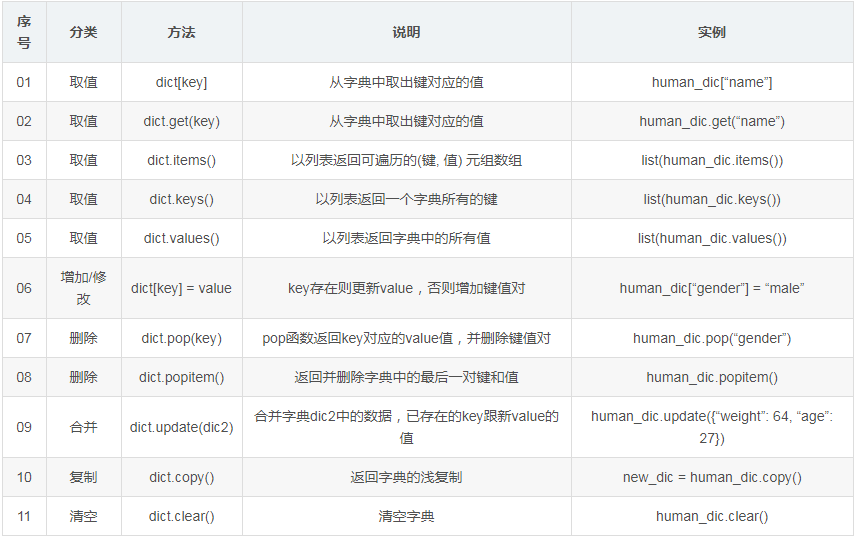Viewport: 856px width, 540px height.
Task: Click the '序号' column header
Action: pyautogui.click(x=24, y=32)
